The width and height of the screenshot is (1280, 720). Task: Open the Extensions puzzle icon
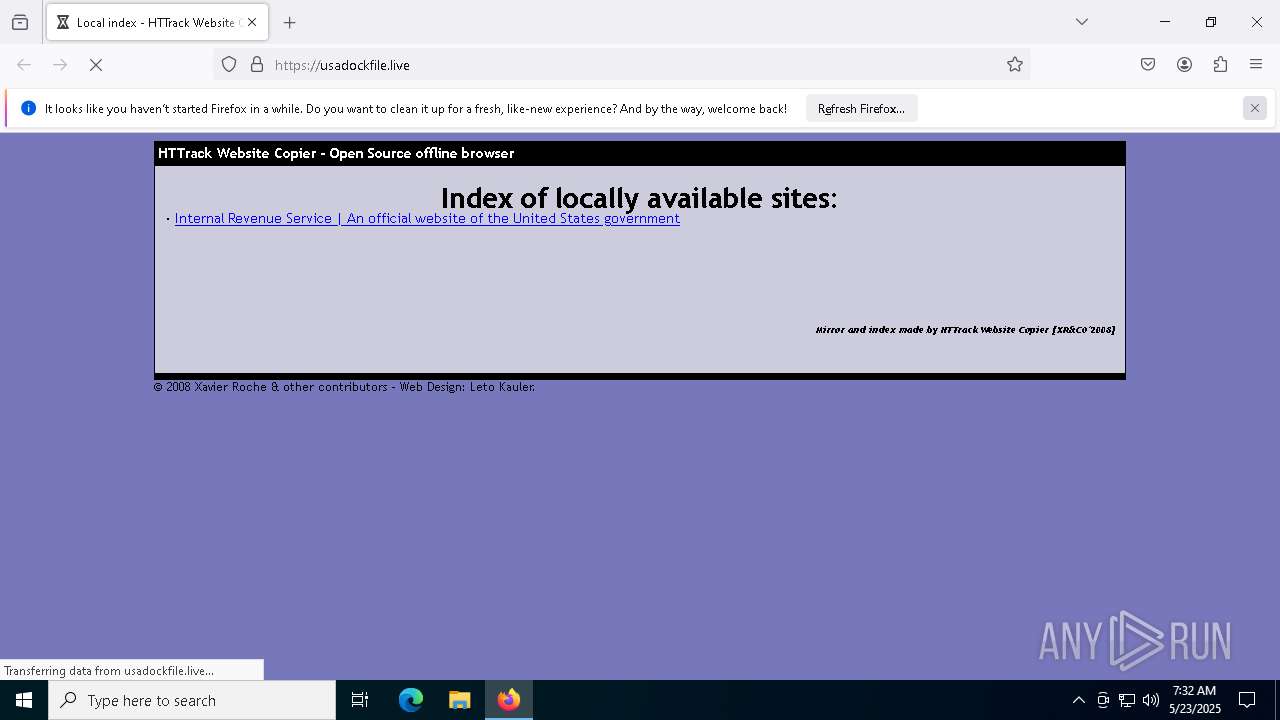tap(1220, 65)
